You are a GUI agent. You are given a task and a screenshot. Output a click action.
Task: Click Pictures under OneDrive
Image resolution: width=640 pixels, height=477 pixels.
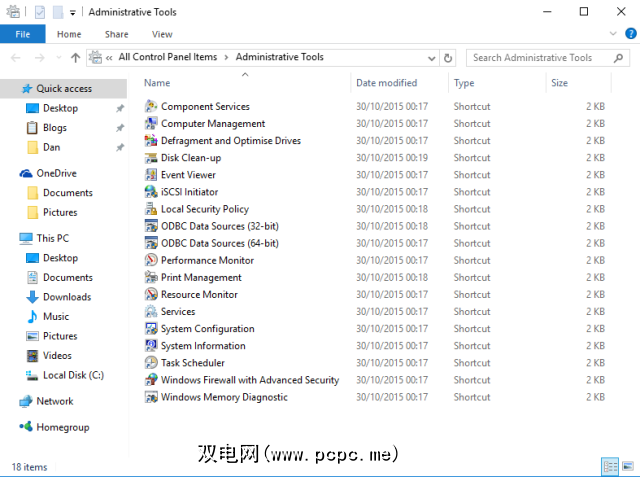click(60, 213)
